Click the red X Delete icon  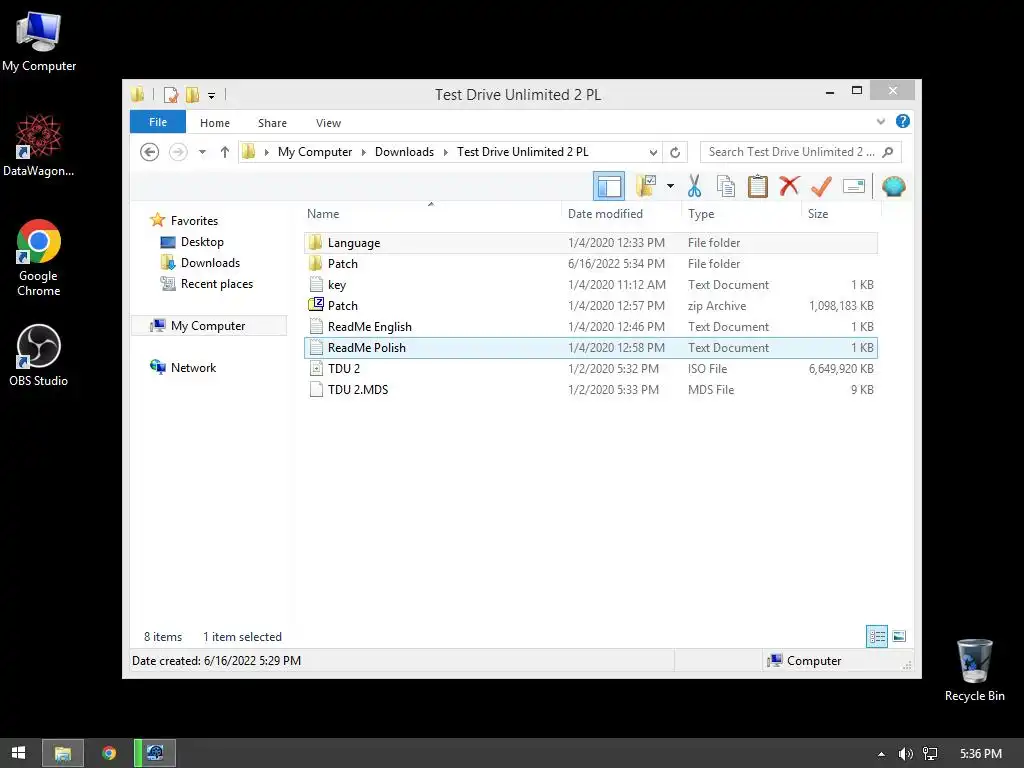click(x=789, y=186)
